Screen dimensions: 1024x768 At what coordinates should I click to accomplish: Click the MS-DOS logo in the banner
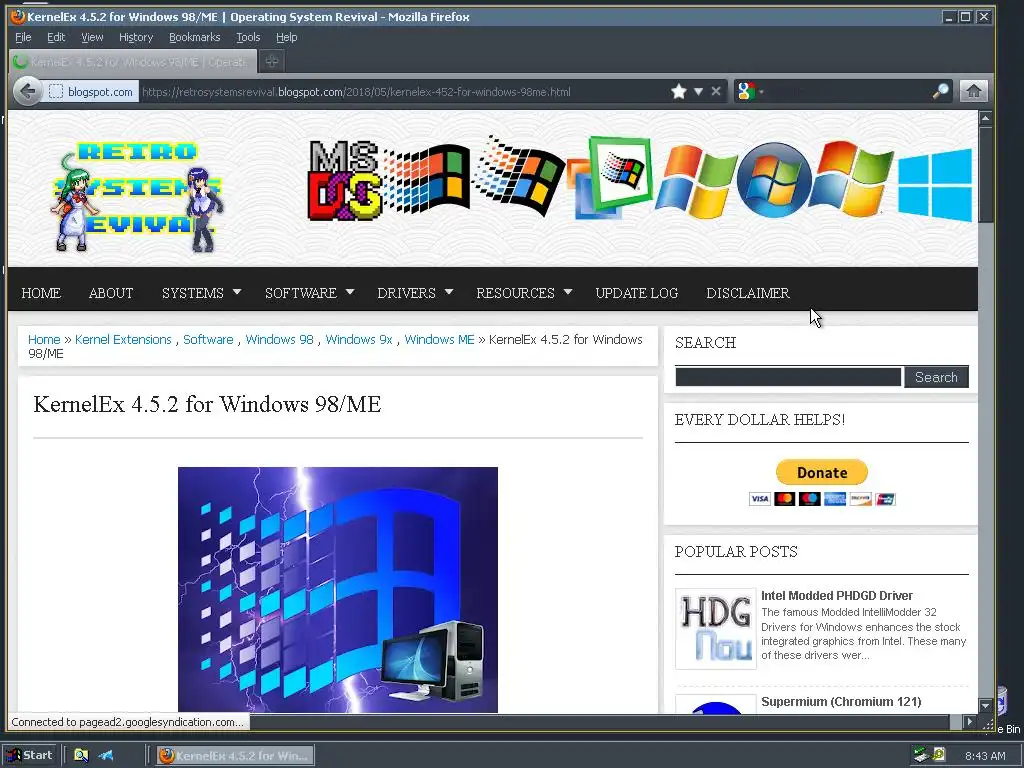344,180
